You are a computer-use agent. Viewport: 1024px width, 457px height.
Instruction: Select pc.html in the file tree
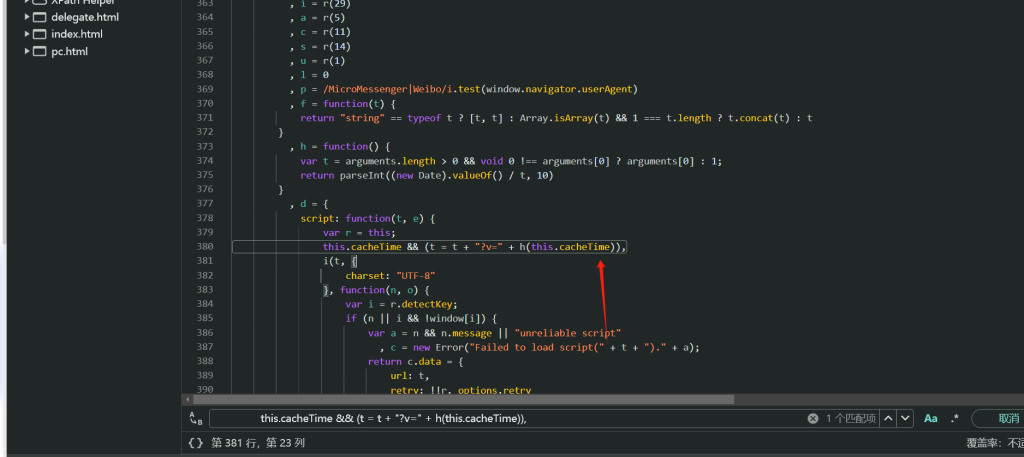click(69, 51)
